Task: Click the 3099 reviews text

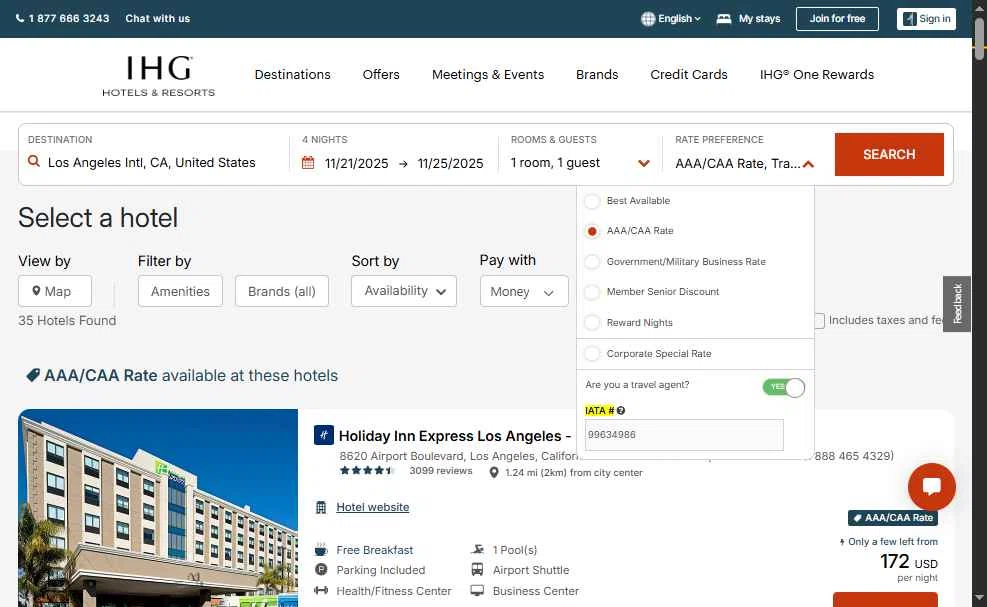Action: pyautogui.click(x=441, y=471)
